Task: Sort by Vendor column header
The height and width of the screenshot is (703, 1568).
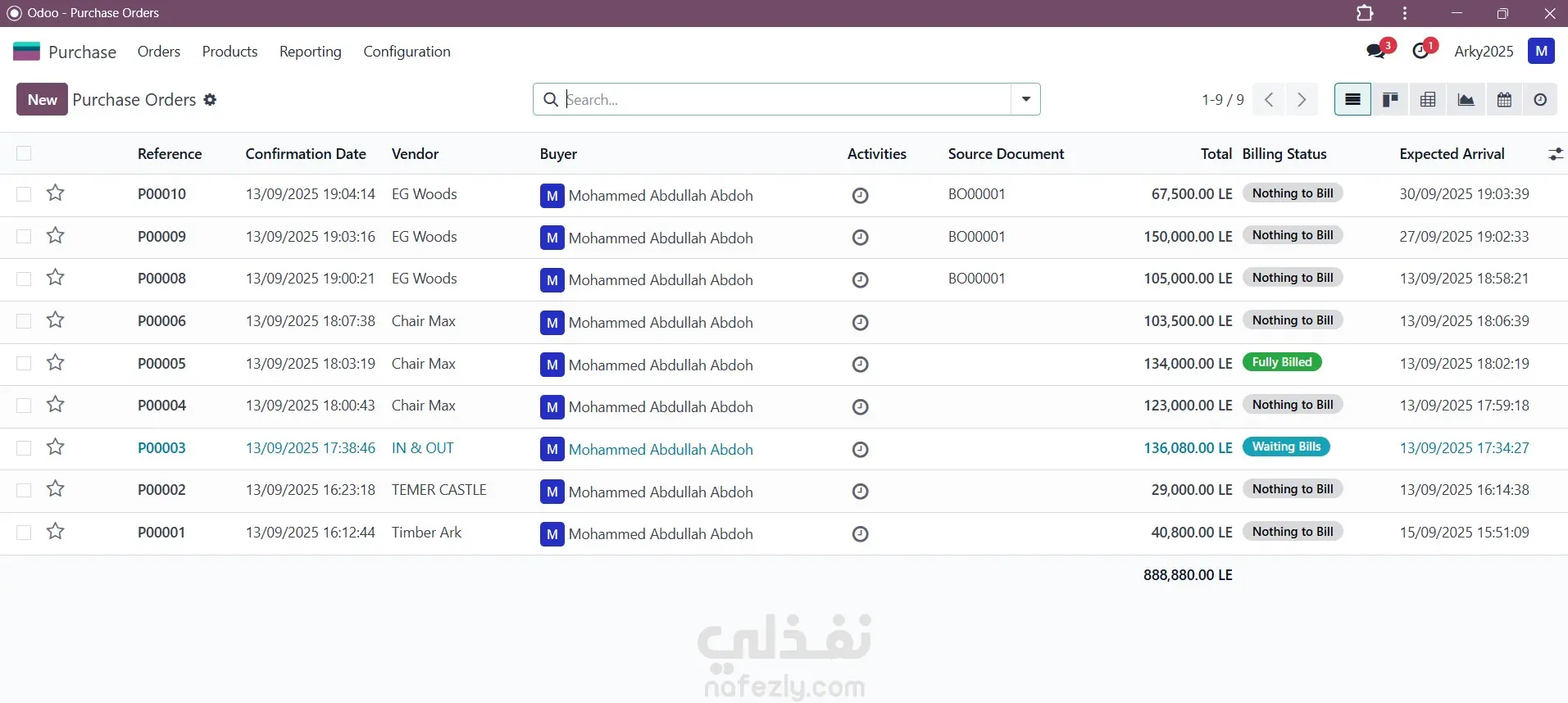Action: (415, 154)
